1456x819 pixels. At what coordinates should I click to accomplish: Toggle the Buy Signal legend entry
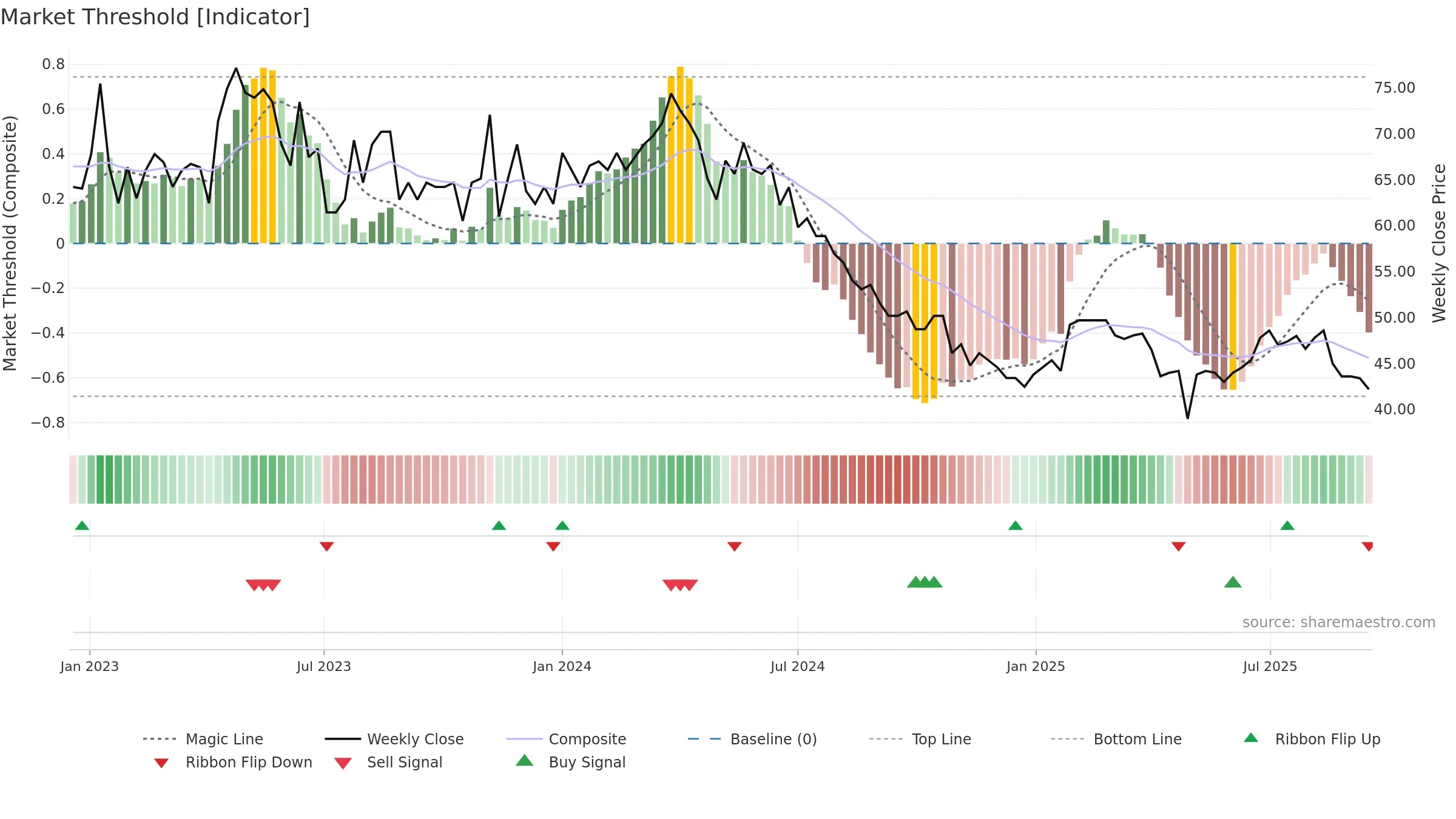(x=570, y=762)
